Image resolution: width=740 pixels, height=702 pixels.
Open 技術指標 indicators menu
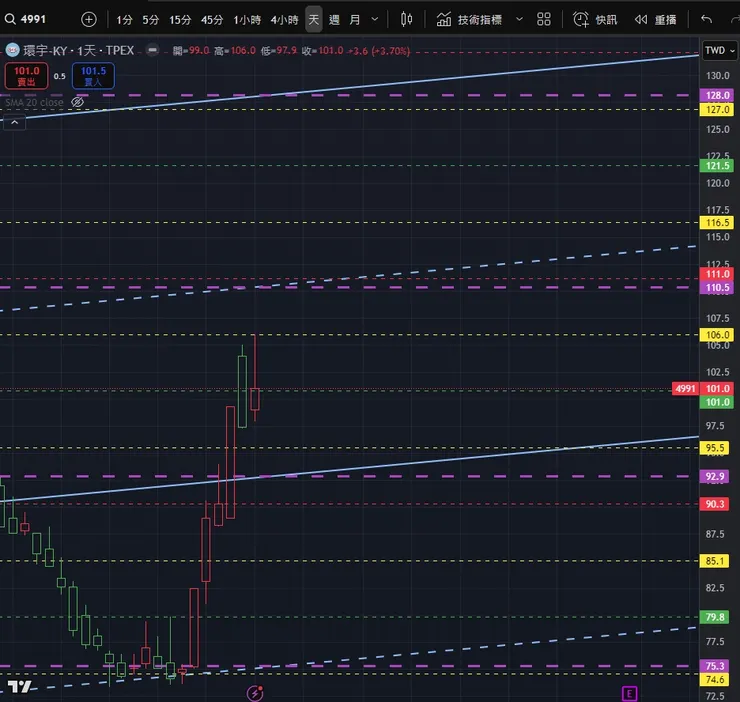[469, 19]
